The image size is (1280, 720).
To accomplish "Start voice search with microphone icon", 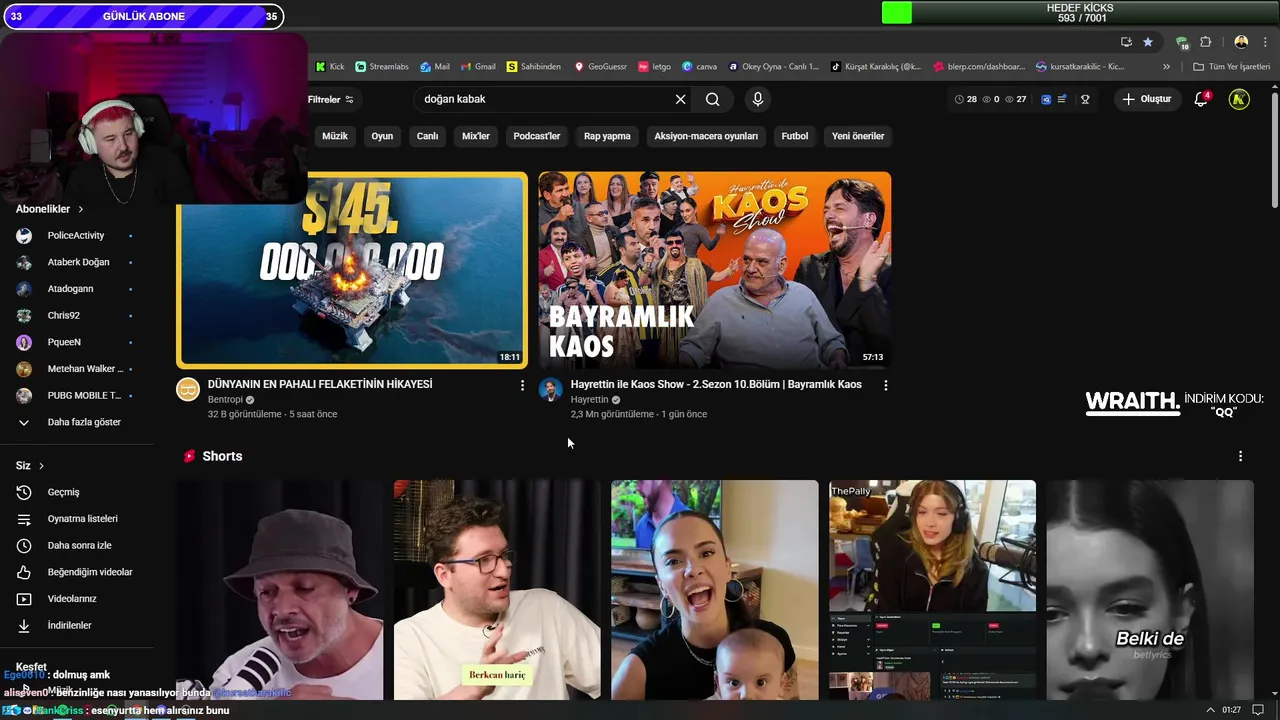I will click(758, 99).
